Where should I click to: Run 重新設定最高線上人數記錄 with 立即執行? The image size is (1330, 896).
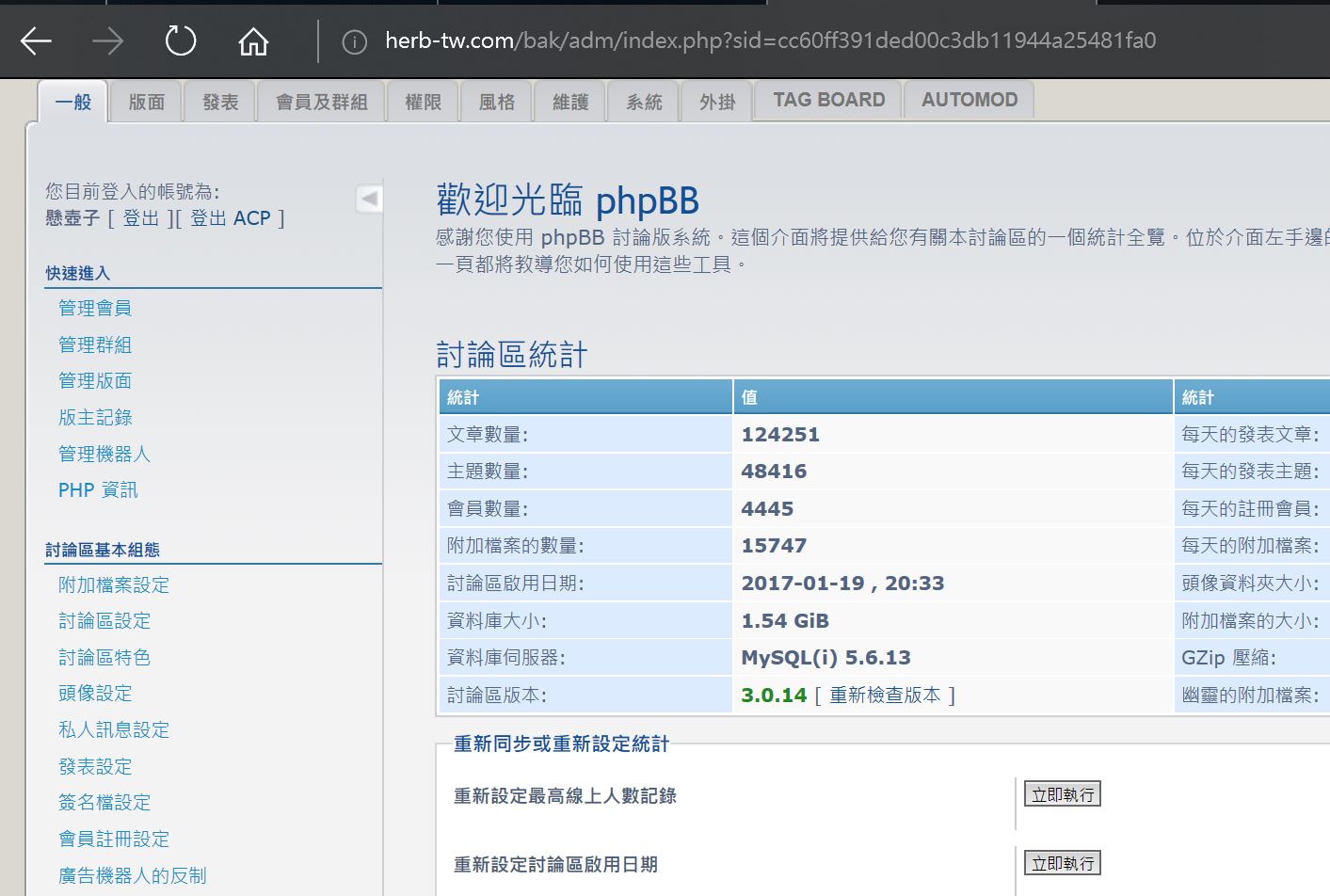(1062, 794)
